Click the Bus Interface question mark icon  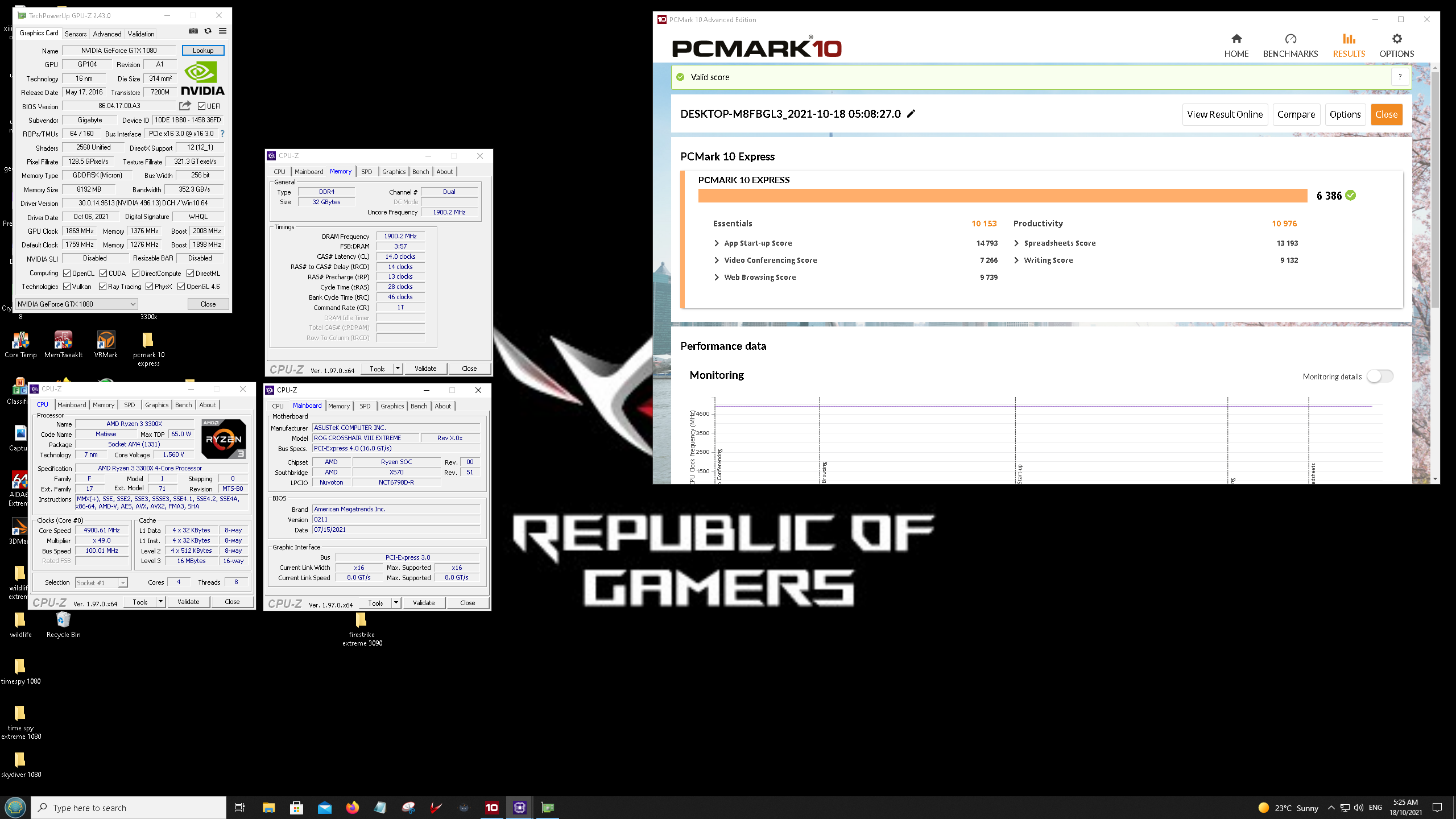222,134
